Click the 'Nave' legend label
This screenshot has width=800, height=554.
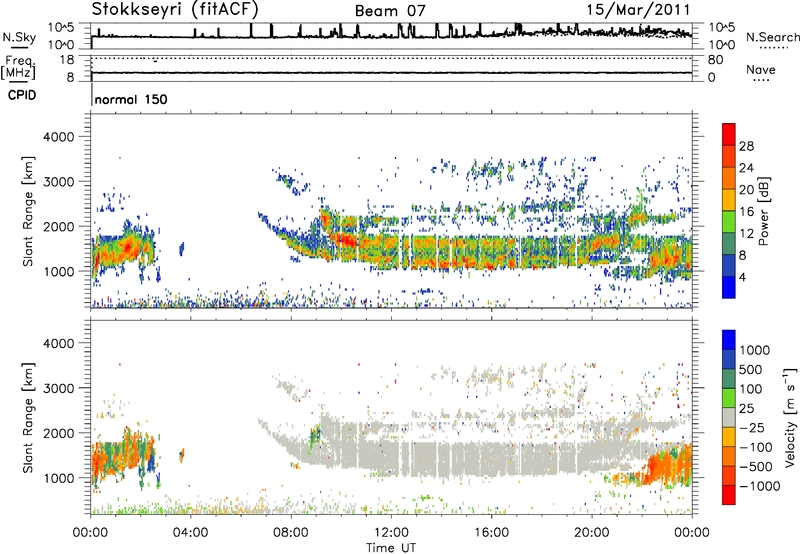[761, 69]
